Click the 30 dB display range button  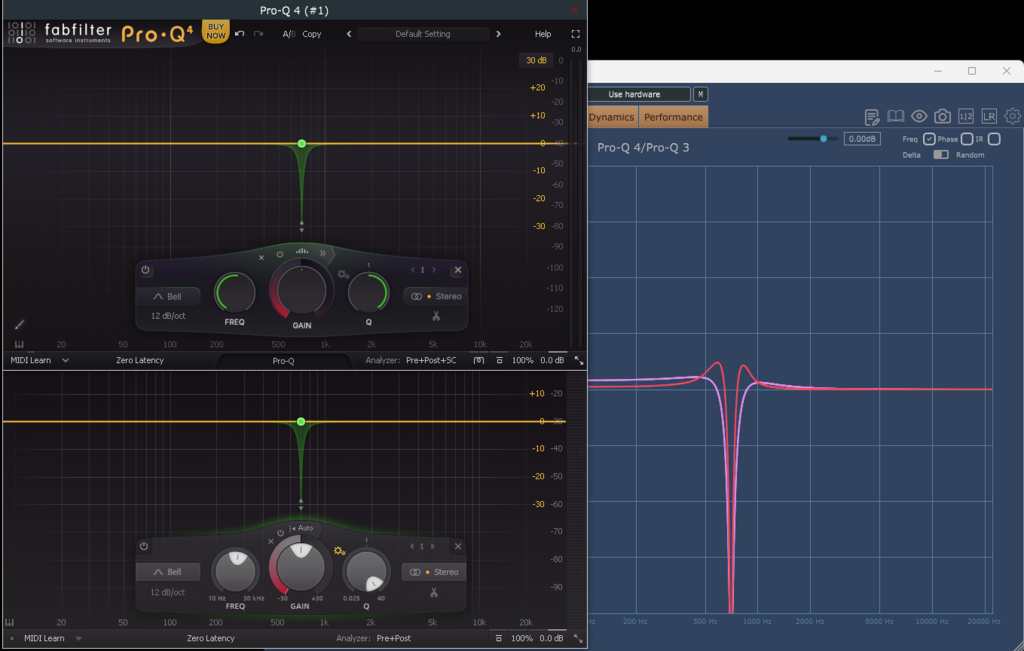click(536, 60)
